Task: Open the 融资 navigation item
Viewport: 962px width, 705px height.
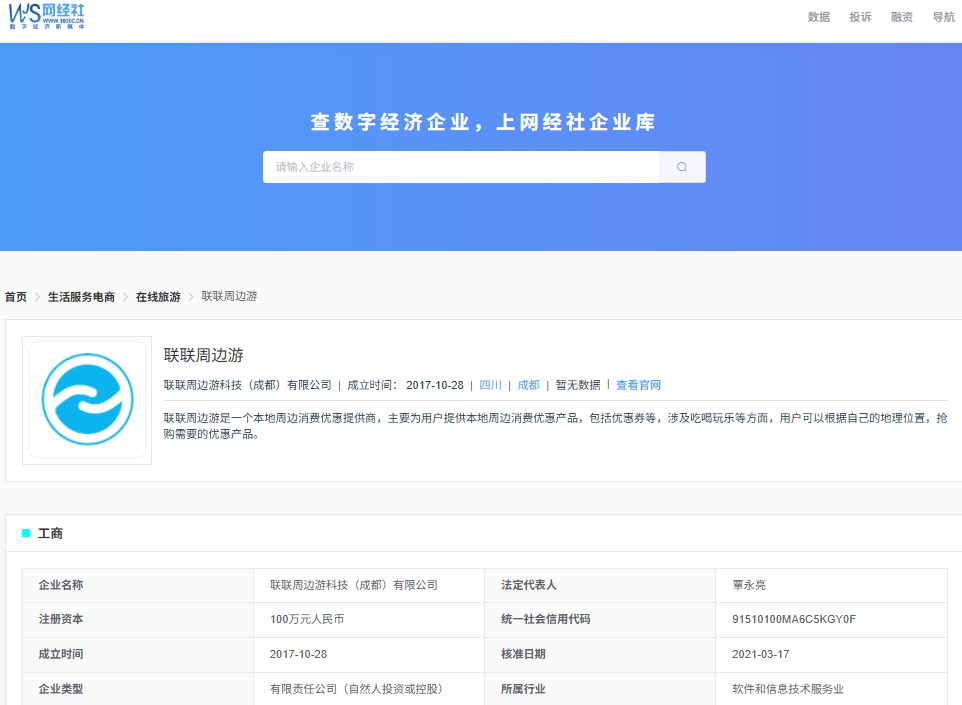Action: 901,17
